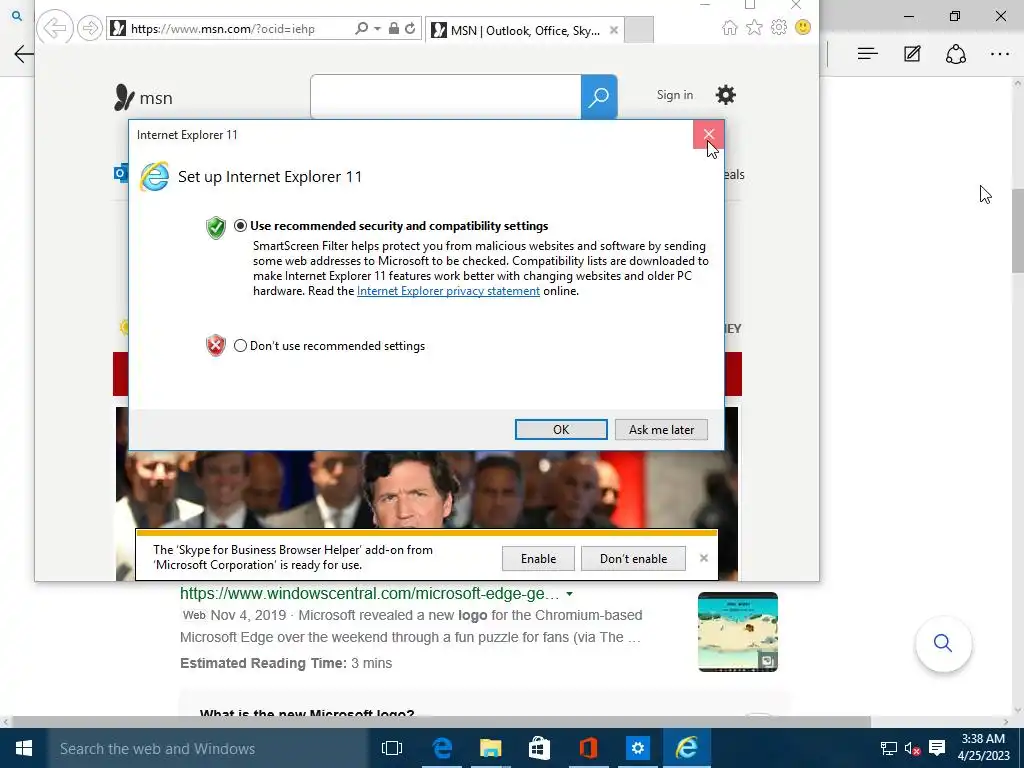Click the Edge horizontal scrollbar at bottom
This screenshot has width=1024, height=768.
click(439, 722)
